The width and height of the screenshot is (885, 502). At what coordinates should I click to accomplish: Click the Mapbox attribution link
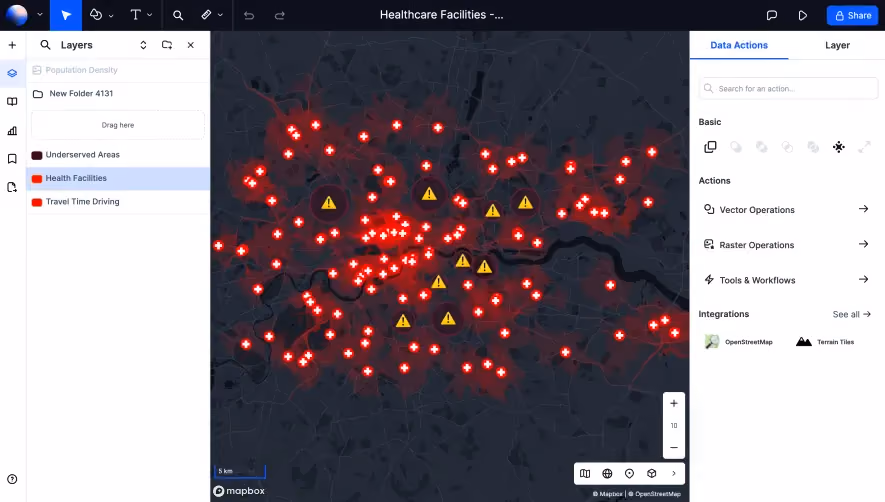(x=607, y=494)
